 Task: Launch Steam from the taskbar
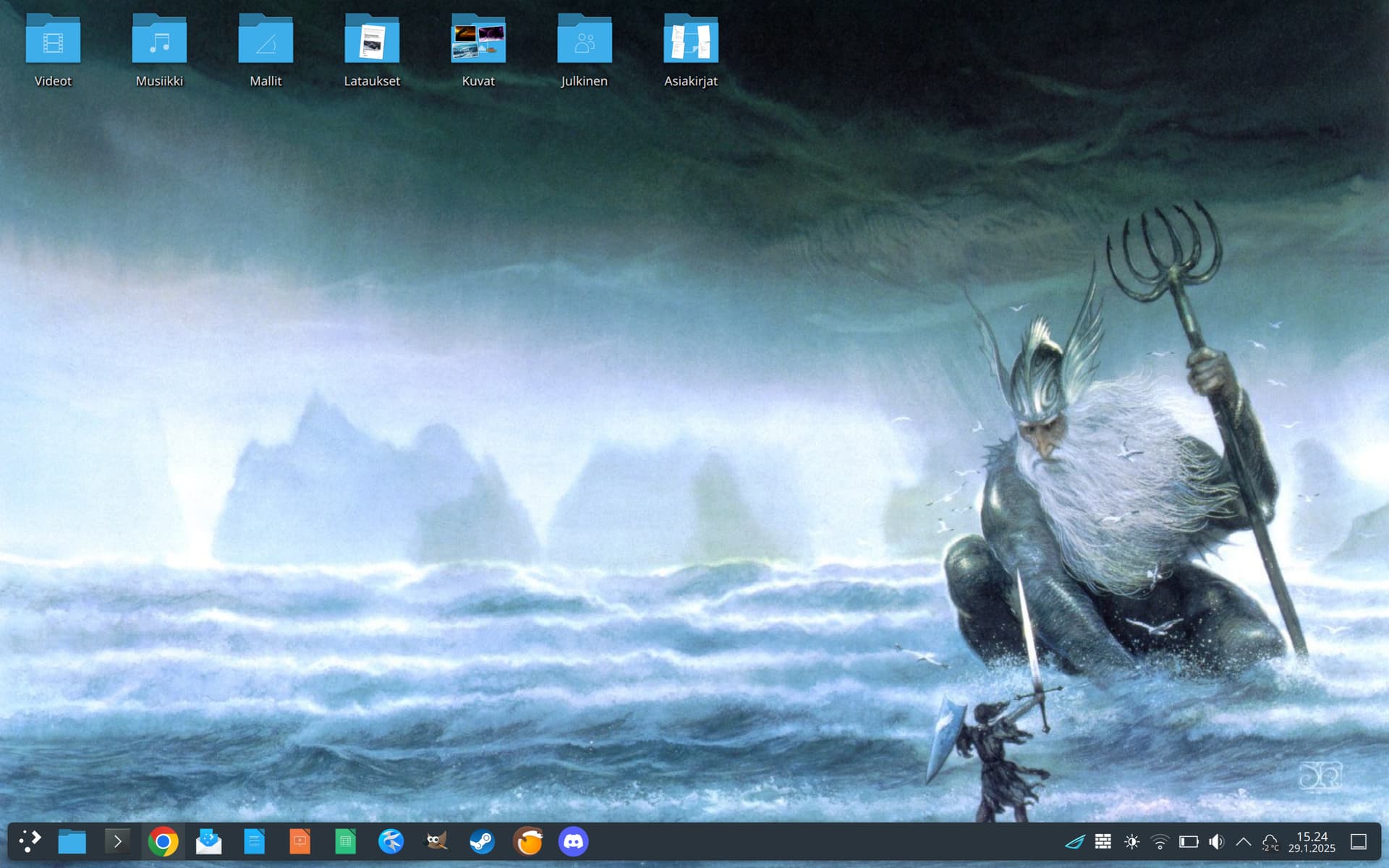click(482, 841)
